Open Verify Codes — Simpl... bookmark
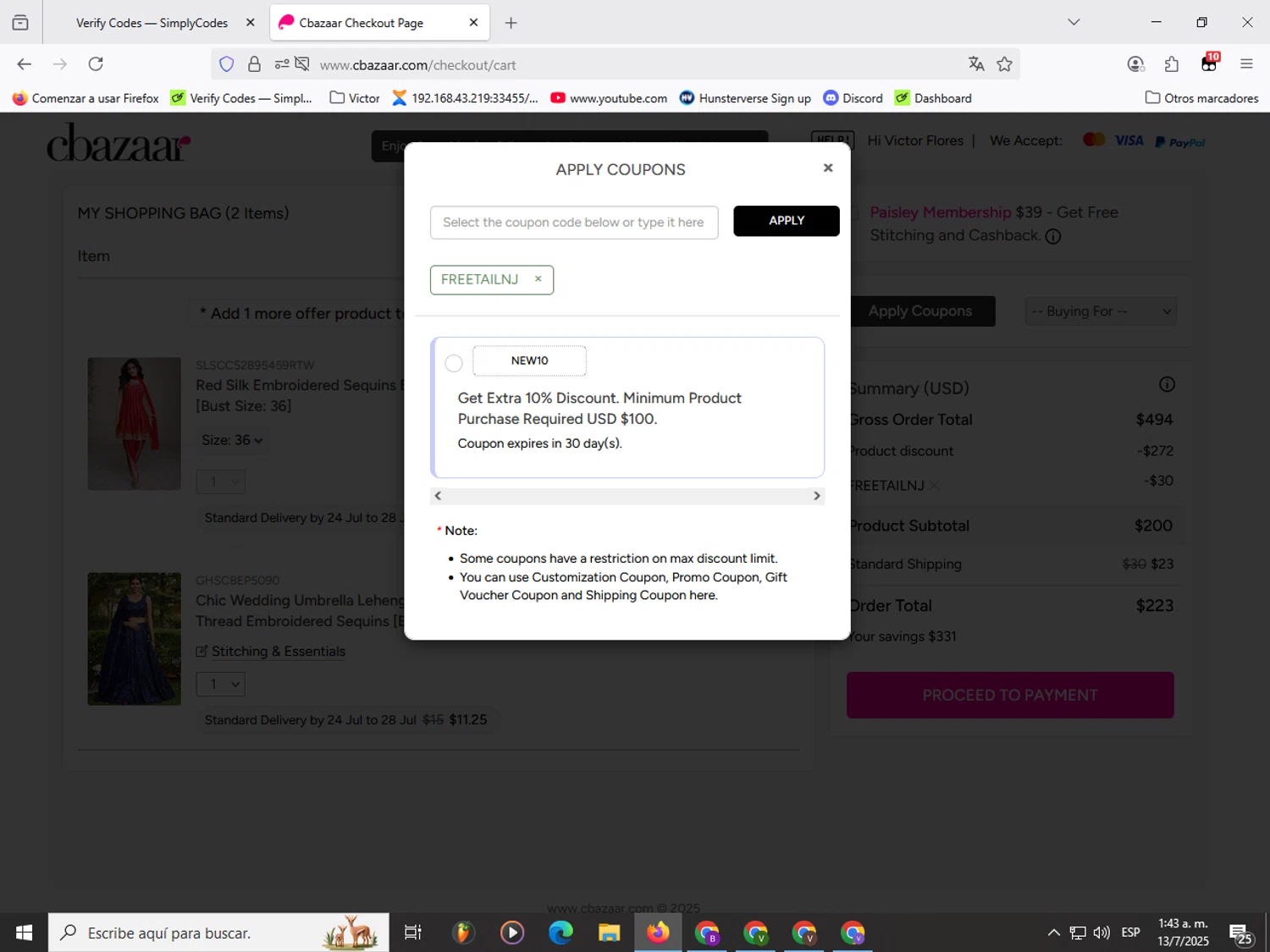1270x952 pixels. pos(241,98)
